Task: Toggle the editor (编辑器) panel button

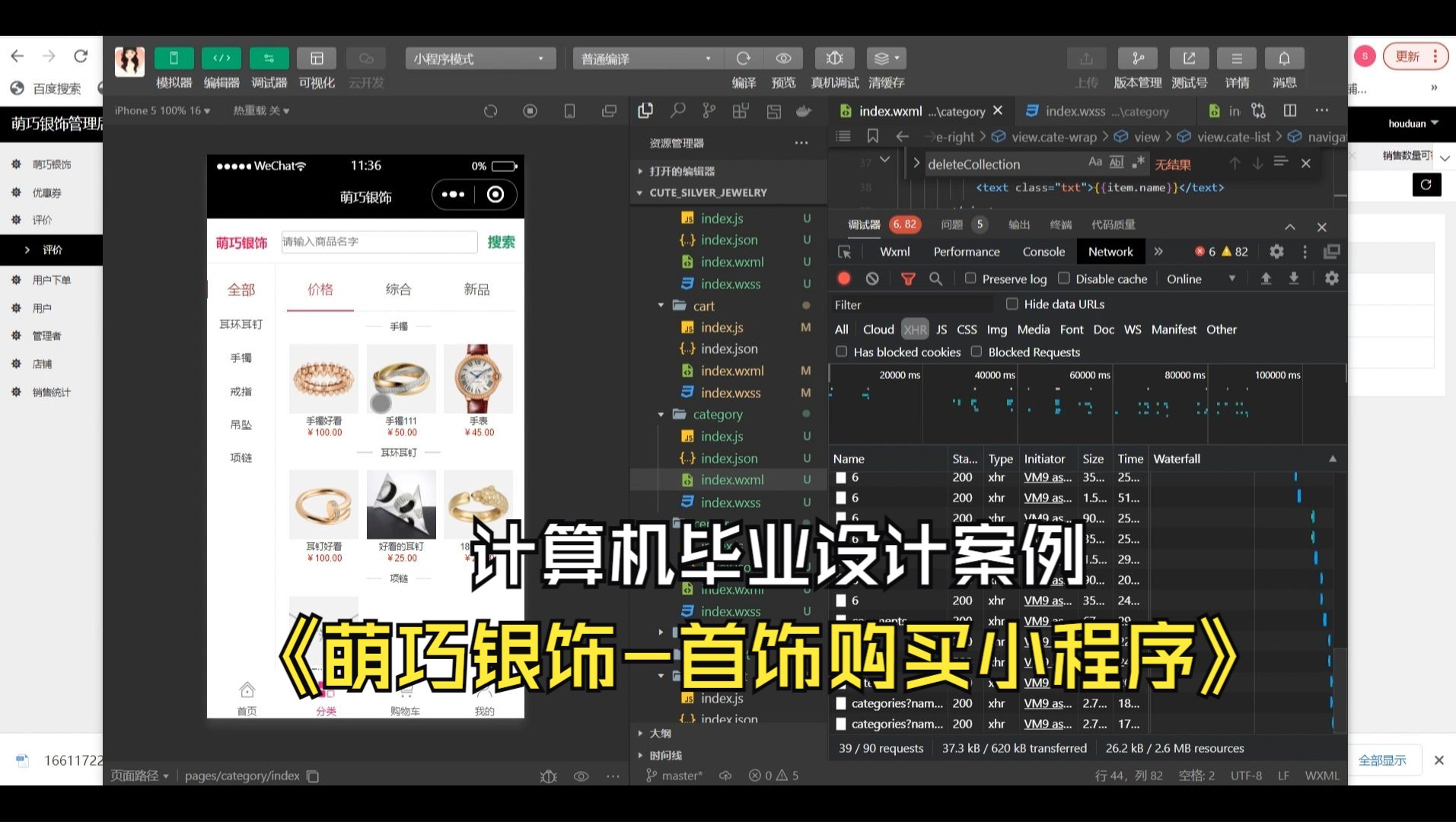Action: coord(221,59)
